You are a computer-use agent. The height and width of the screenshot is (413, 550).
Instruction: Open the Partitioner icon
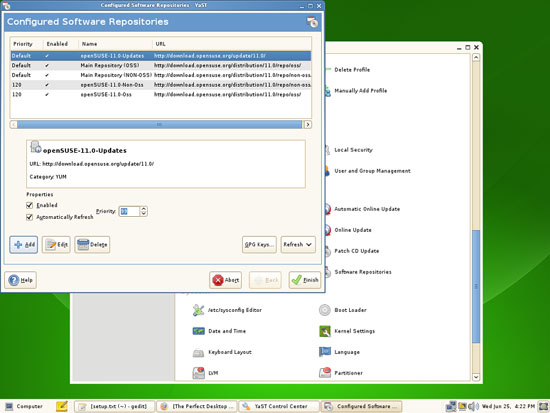[325, 372]
